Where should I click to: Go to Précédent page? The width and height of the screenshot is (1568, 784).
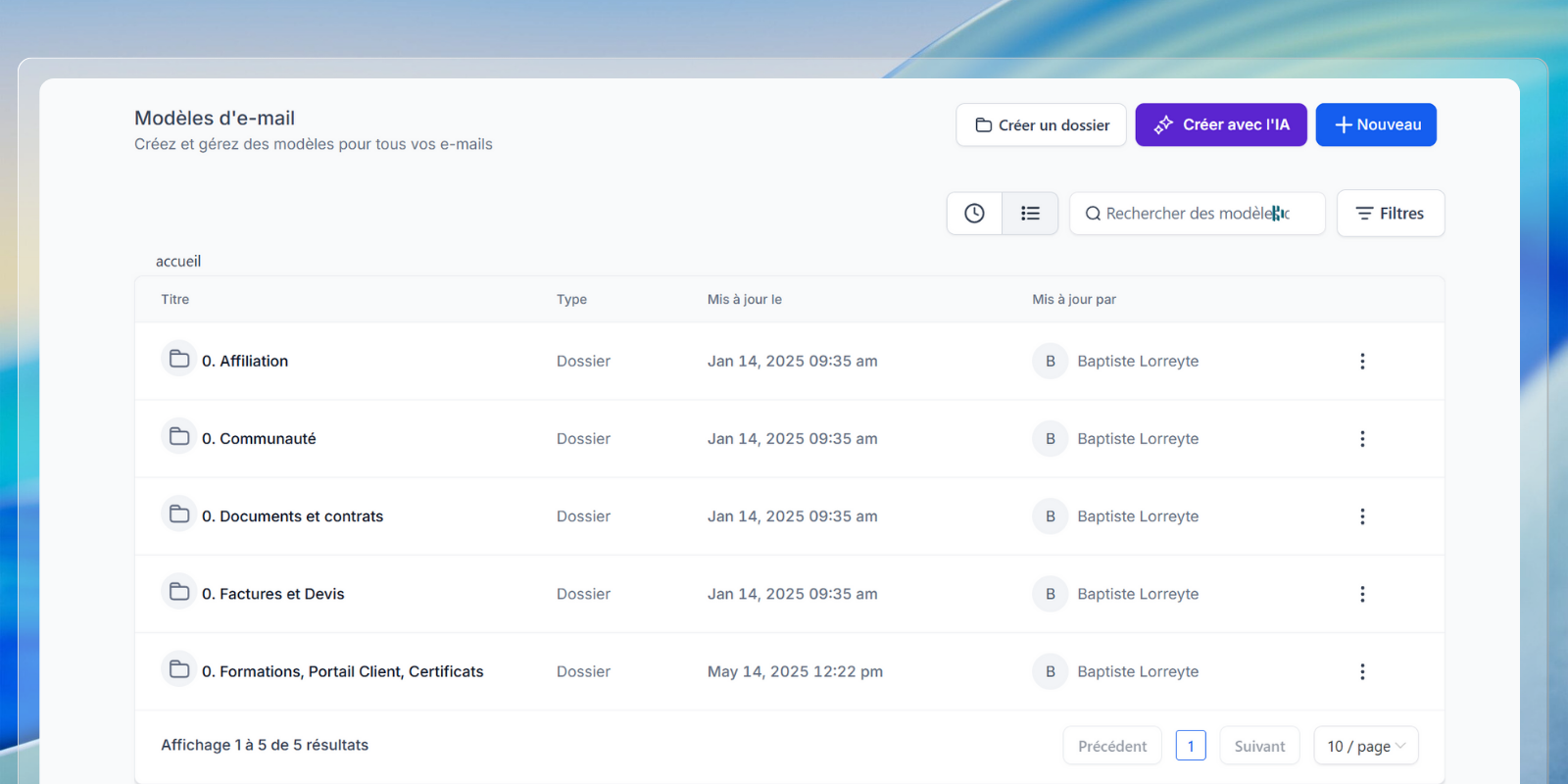click(1112, 746)
